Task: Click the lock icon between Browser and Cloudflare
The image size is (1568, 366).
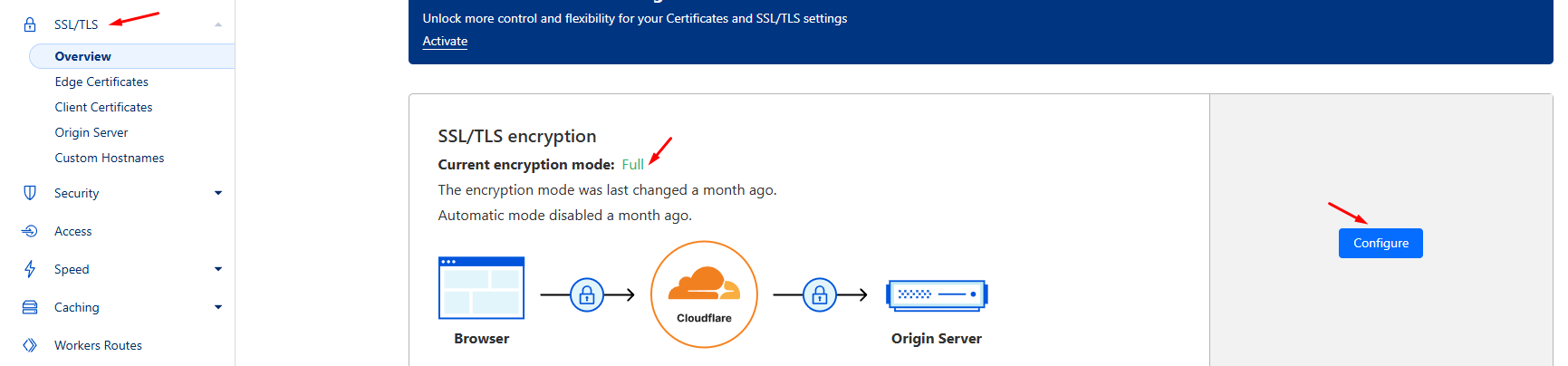Action: [587, 295]
